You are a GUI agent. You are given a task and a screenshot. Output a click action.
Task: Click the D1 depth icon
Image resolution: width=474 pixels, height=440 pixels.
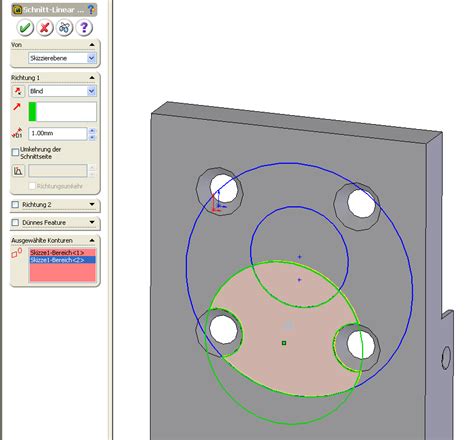point(17,133)
